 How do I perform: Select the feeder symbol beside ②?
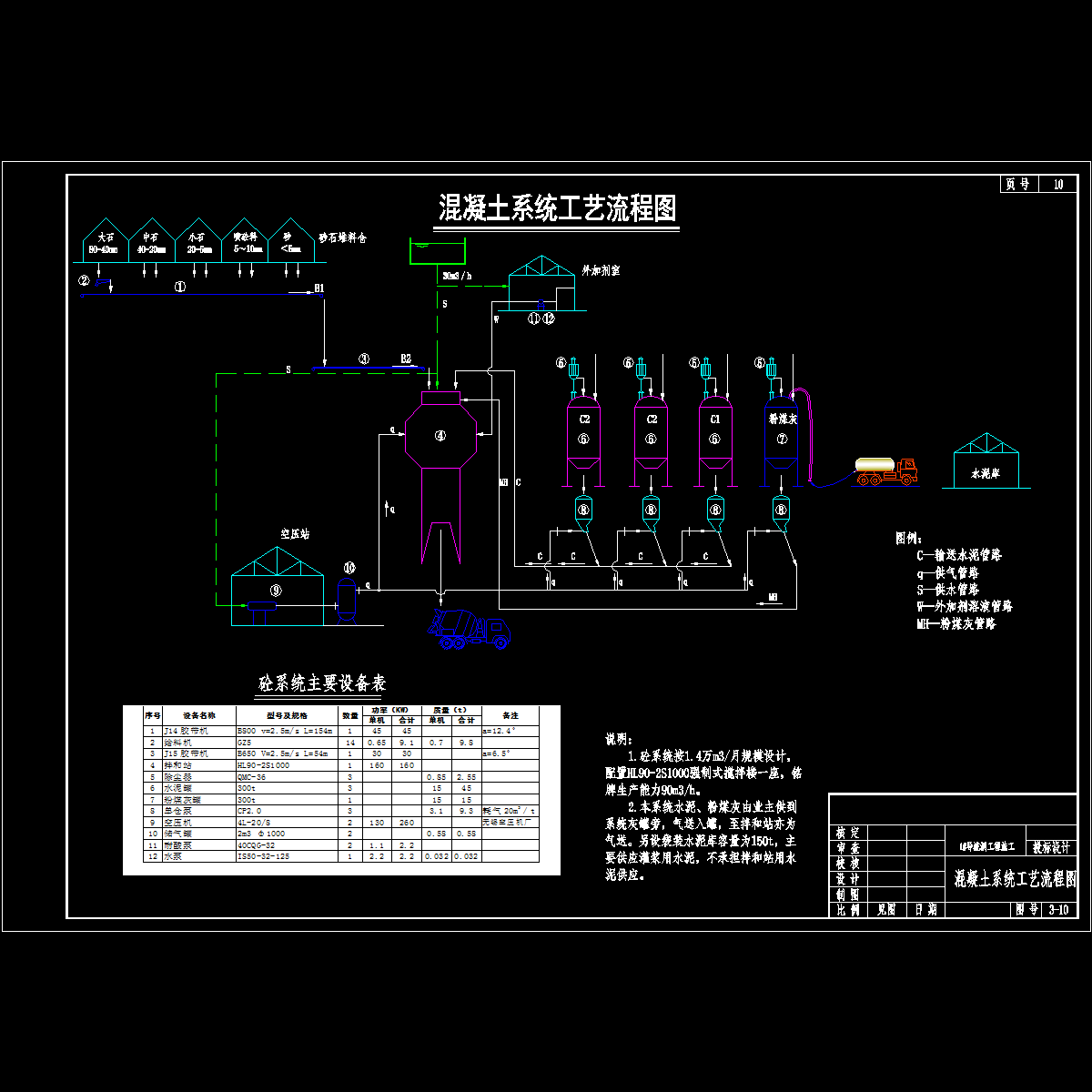click(103, 283)
